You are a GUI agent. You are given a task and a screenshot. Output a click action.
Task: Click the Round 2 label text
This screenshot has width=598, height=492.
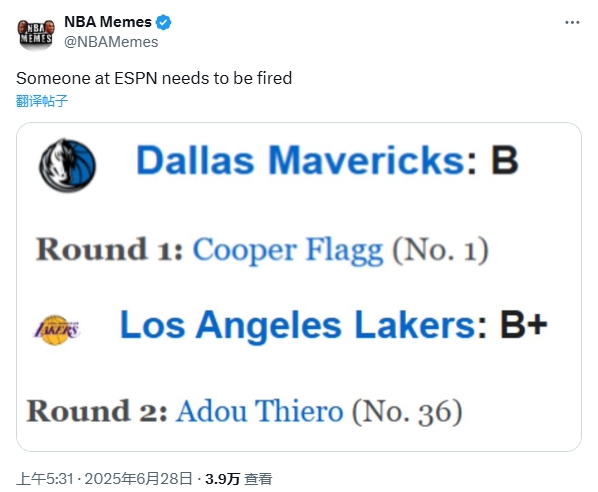[97, 411]
